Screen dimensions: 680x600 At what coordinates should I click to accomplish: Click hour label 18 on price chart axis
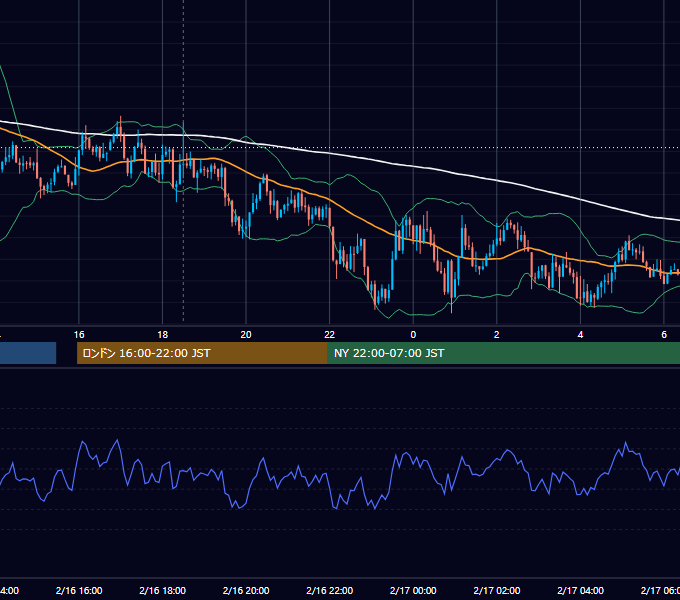click(x=163, y=335)
